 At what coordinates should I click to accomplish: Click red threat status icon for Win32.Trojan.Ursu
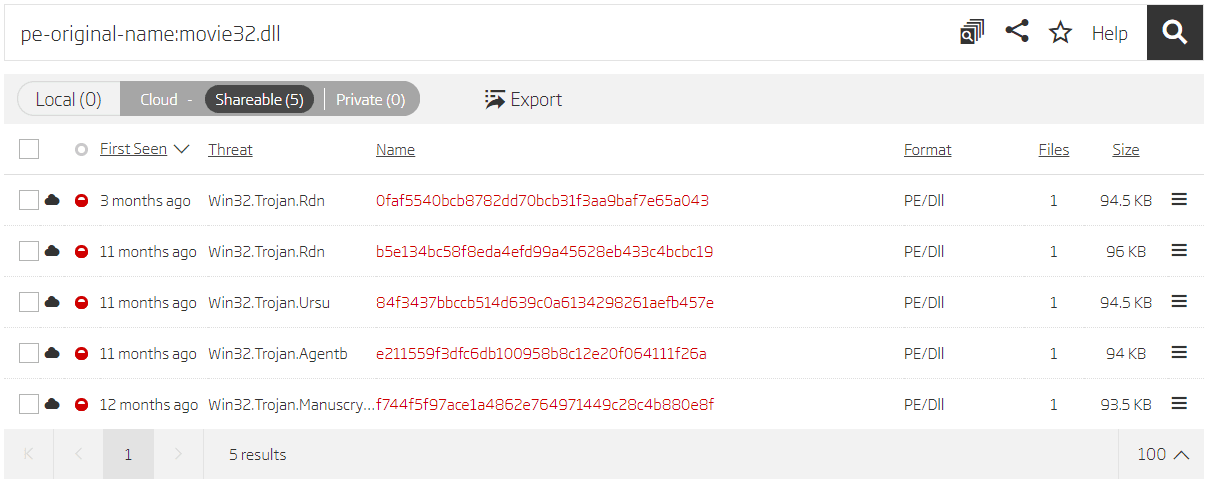pos(82,302)
